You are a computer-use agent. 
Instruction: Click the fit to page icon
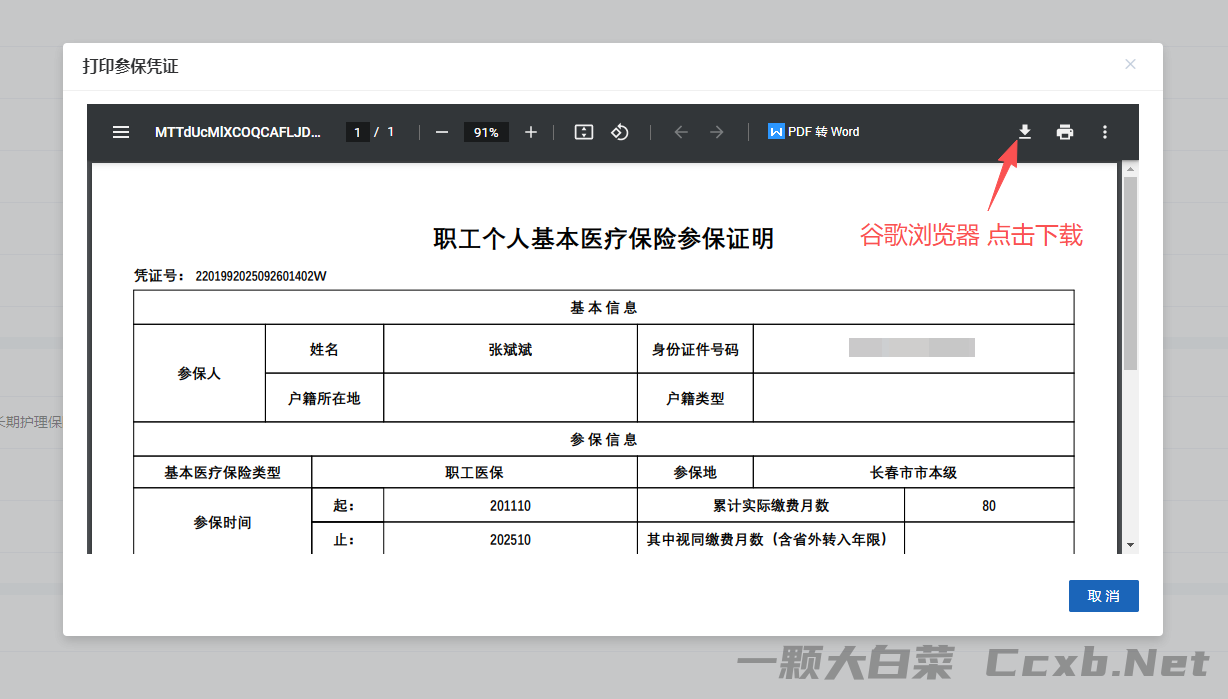pyautogui.click(x=584, y=132)
